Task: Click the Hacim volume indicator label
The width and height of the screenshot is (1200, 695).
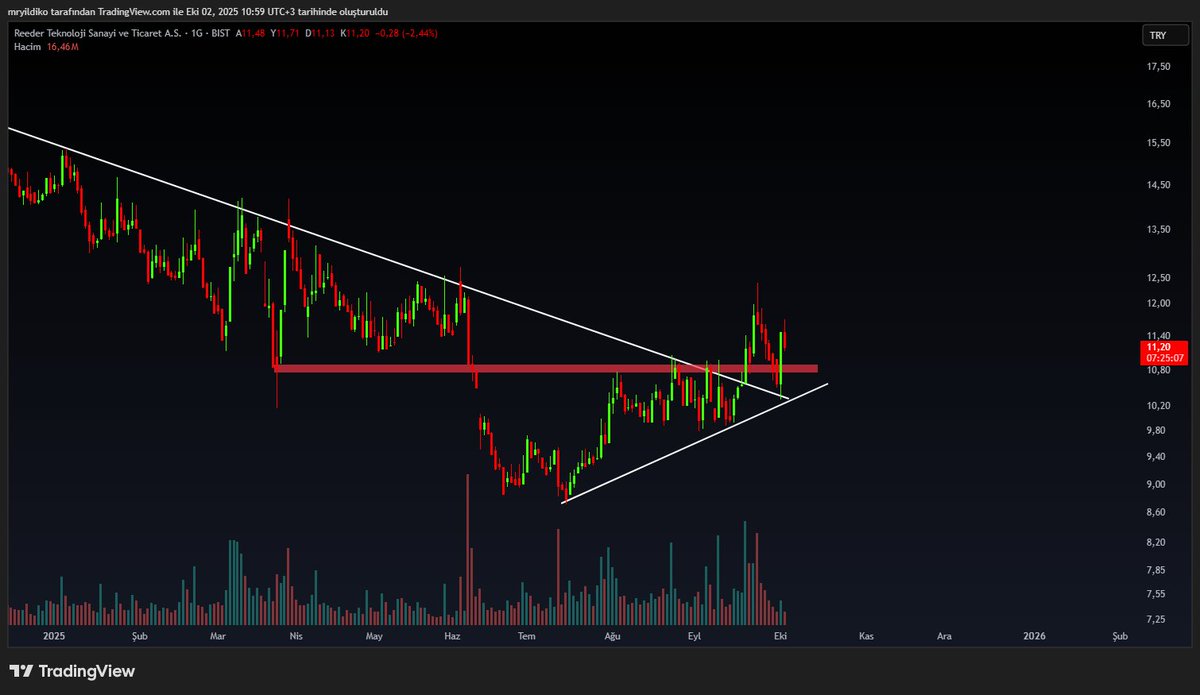Action: click(28, 46)
